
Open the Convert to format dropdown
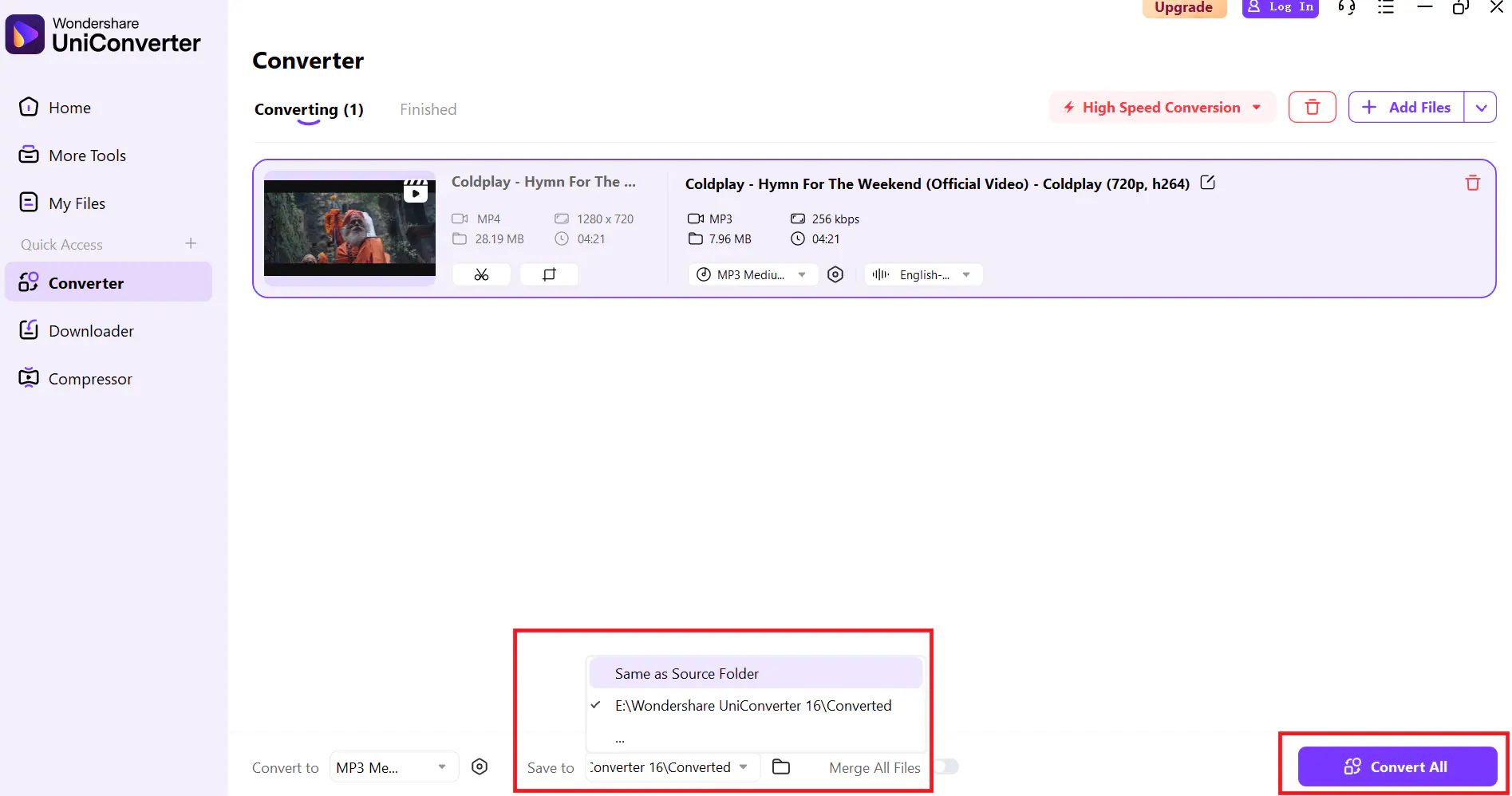(393, 767)
